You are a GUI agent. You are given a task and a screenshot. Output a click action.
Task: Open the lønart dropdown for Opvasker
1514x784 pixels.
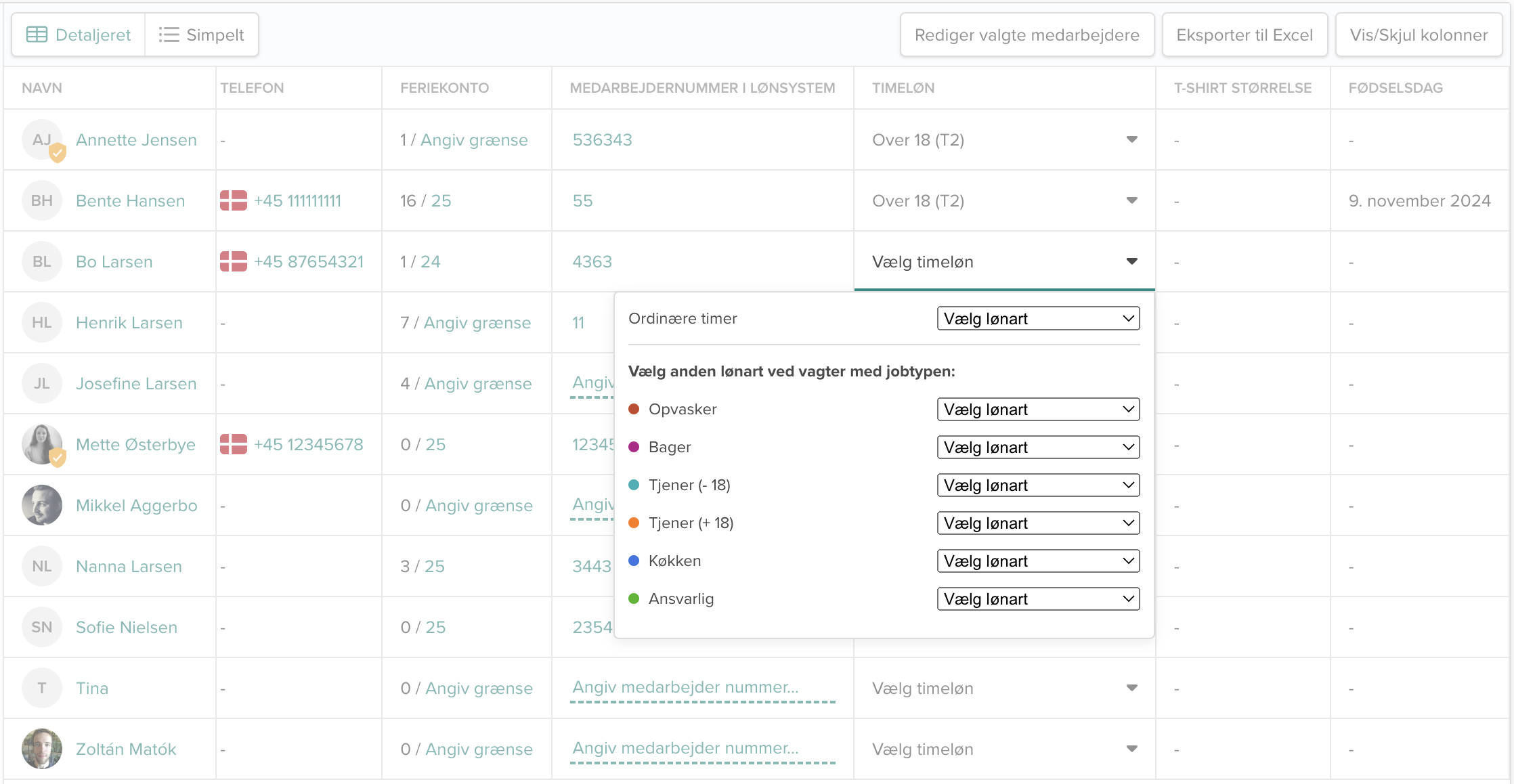click(x=1038, y=409)
